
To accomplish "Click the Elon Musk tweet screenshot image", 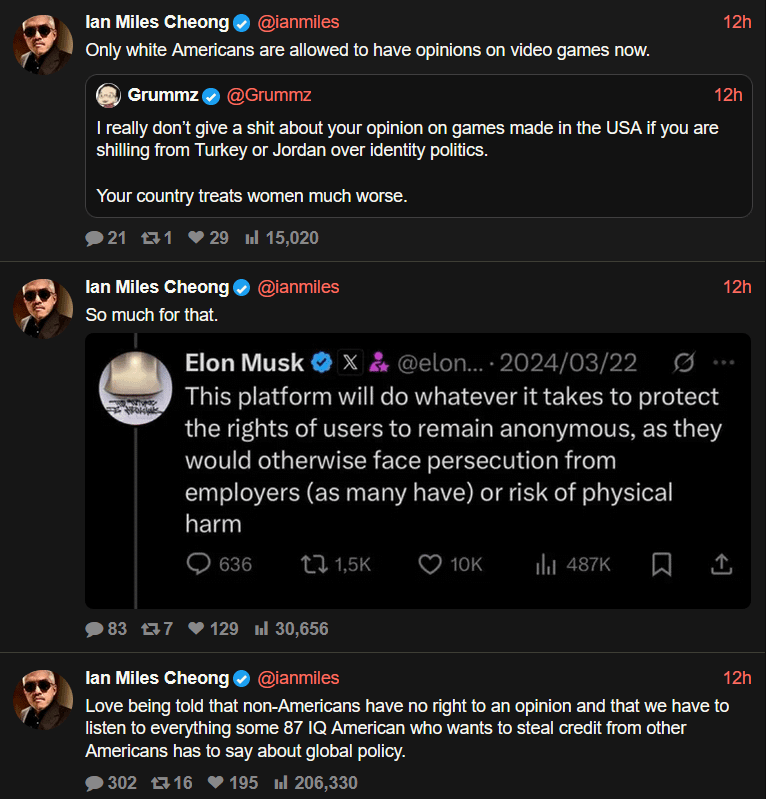I will click(418, 470).
